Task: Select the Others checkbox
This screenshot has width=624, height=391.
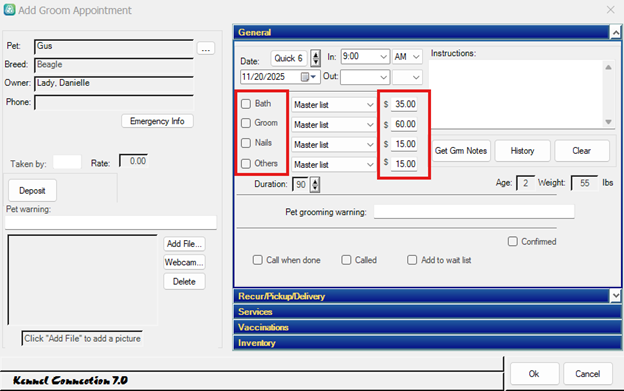Action: (246, 163)
